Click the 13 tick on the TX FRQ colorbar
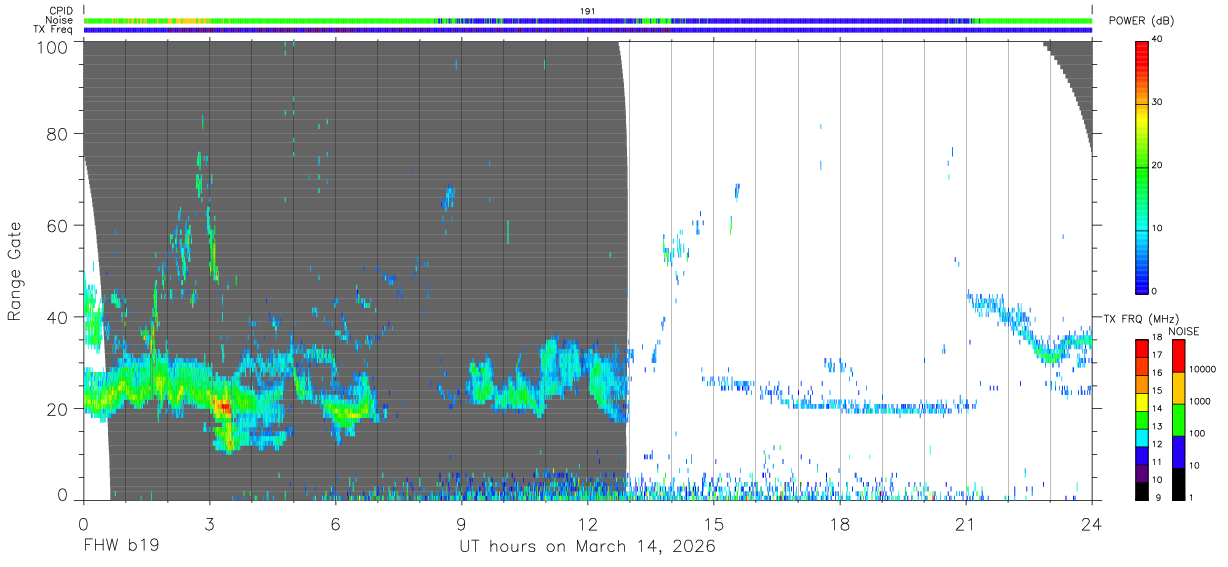 [1158, 425]
